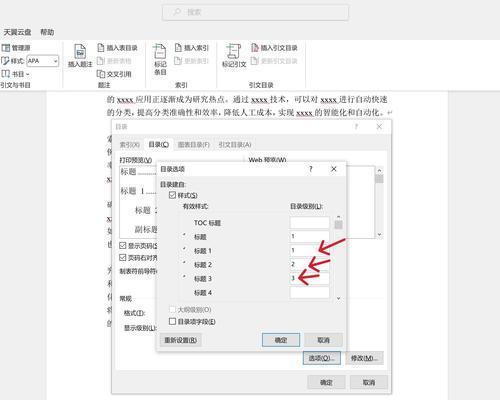The width and height of the screenshot is (500, 400).
Task: Click 插入表目录 in the ribbon
Action: (117, 48)
